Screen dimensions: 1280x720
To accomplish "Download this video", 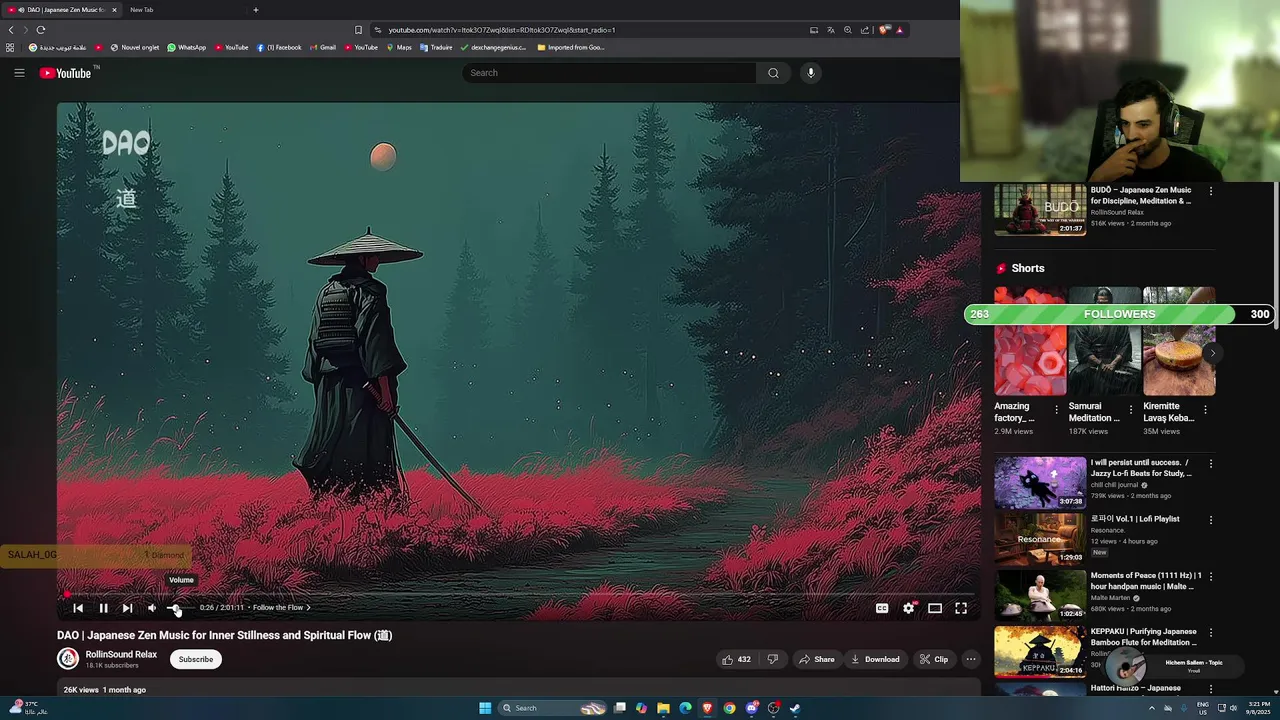I will click(875, 659).
